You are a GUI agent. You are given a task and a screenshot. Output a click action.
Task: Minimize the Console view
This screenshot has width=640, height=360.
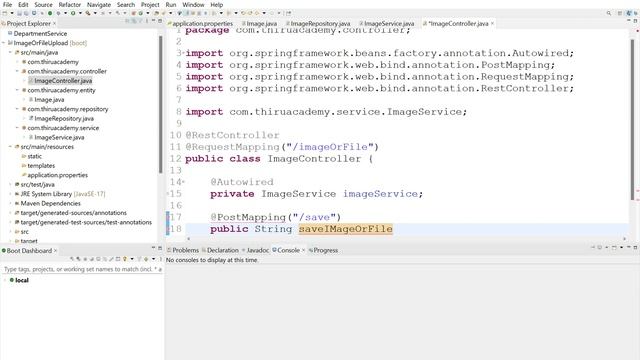tap(629, 247)
